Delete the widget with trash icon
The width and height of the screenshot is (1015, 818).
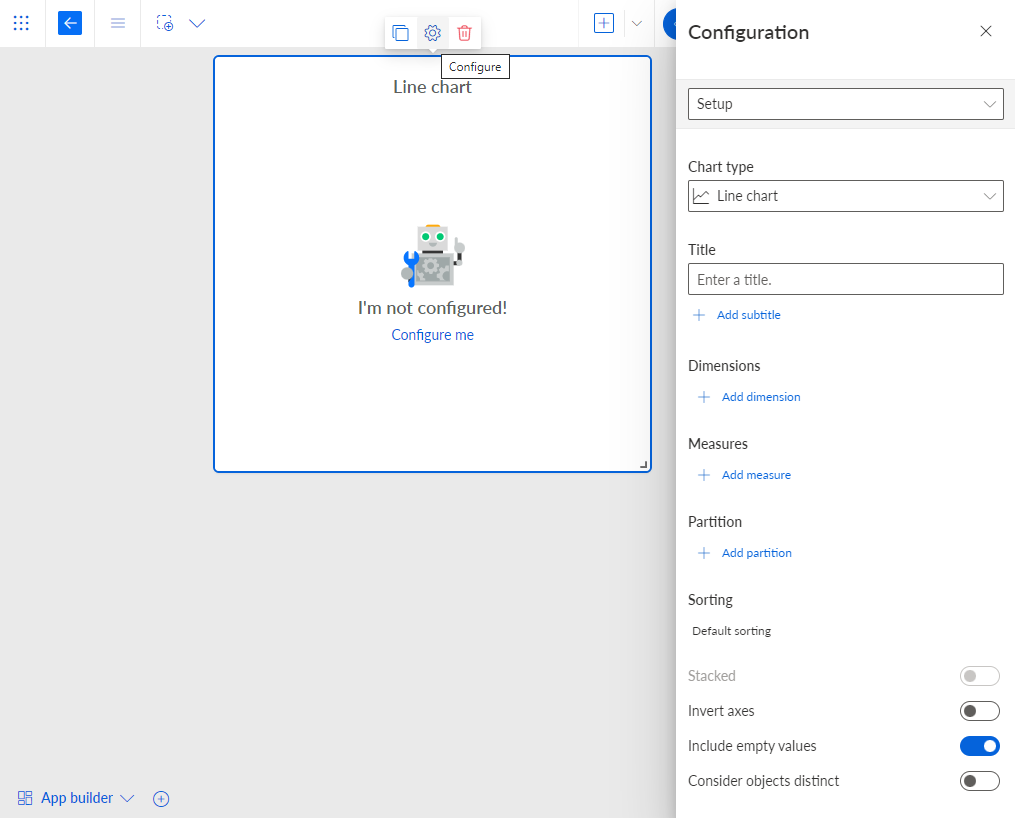[464, 33]
